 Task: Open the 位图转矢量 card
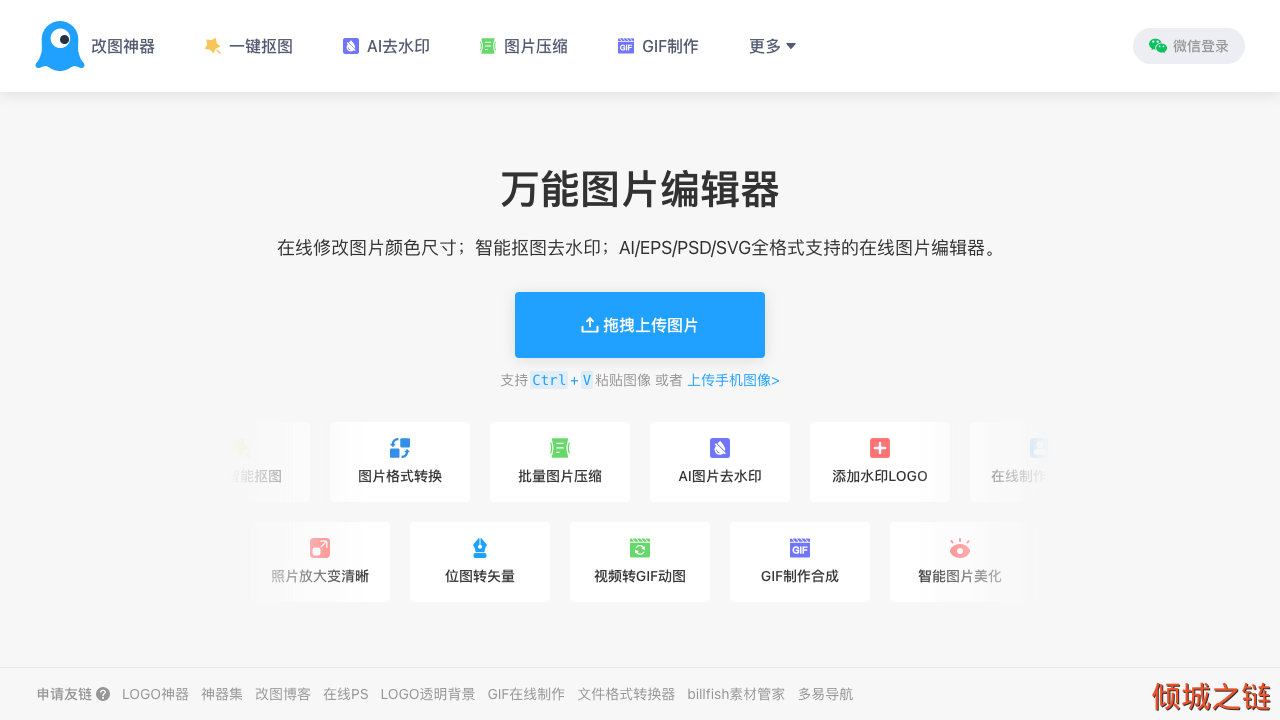[x=480, y=562]
